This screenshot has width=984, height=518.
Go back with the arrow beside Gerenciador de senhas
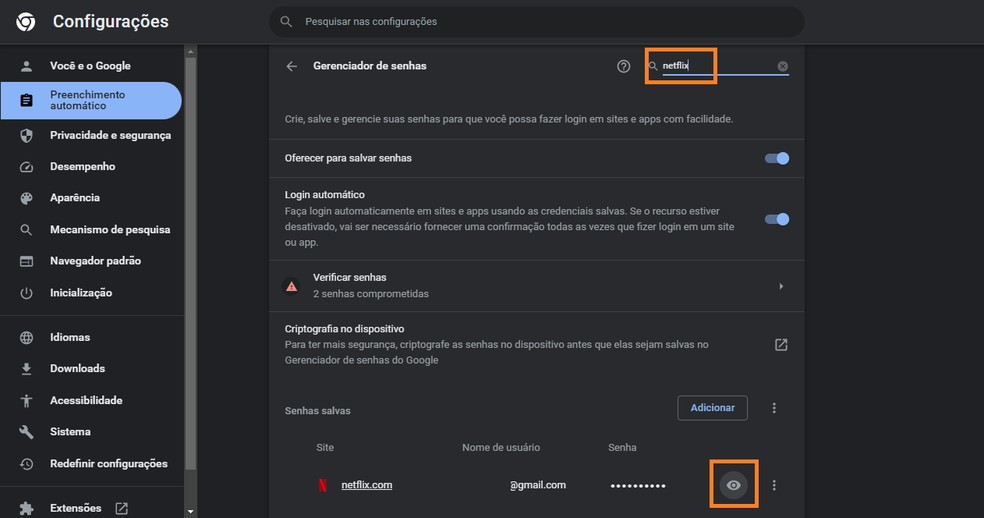[x=292, y=66]
